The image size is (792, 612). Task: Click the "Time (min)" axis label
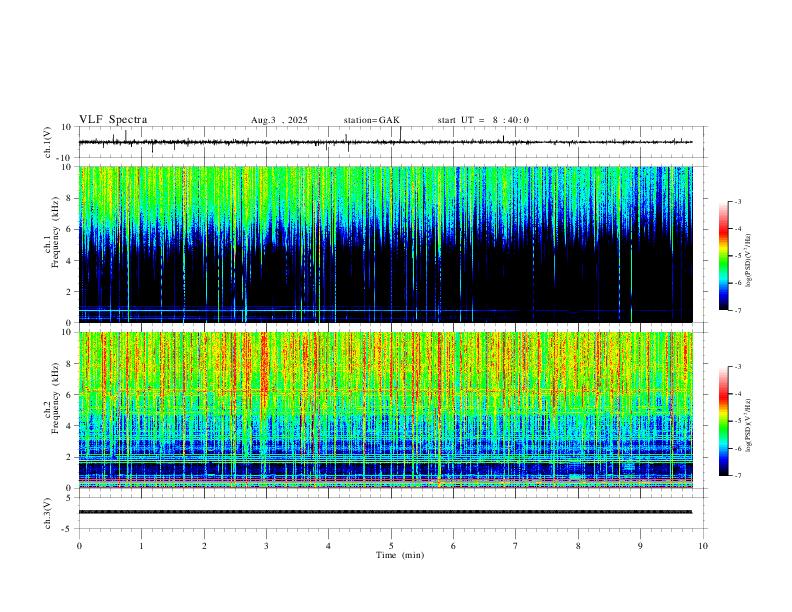pyautogui.click(x=400, y=555)
